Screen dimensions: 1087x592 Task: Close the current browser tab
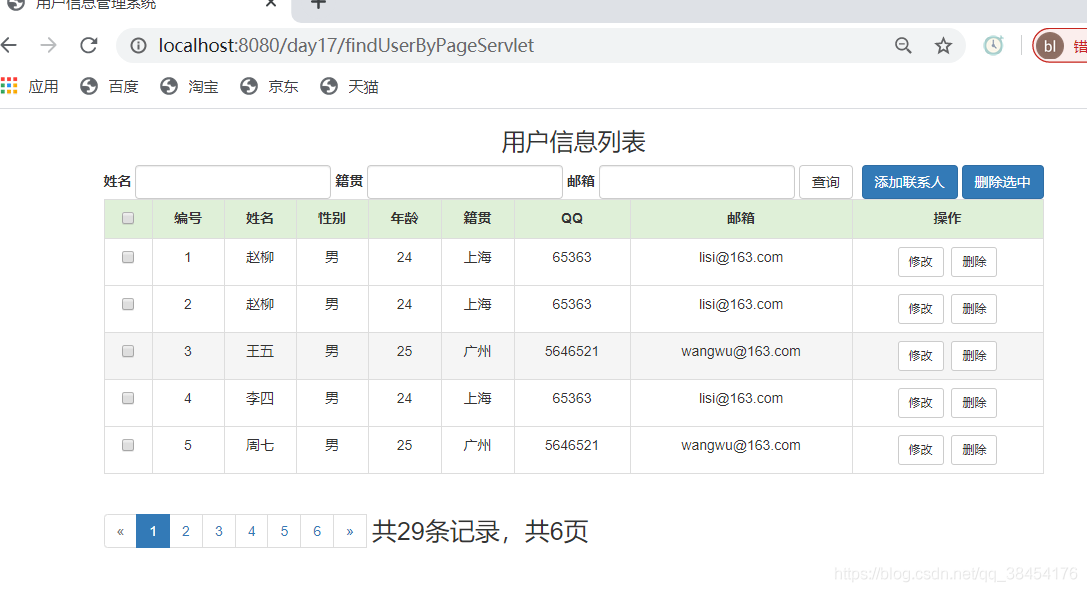coord(271,3)
